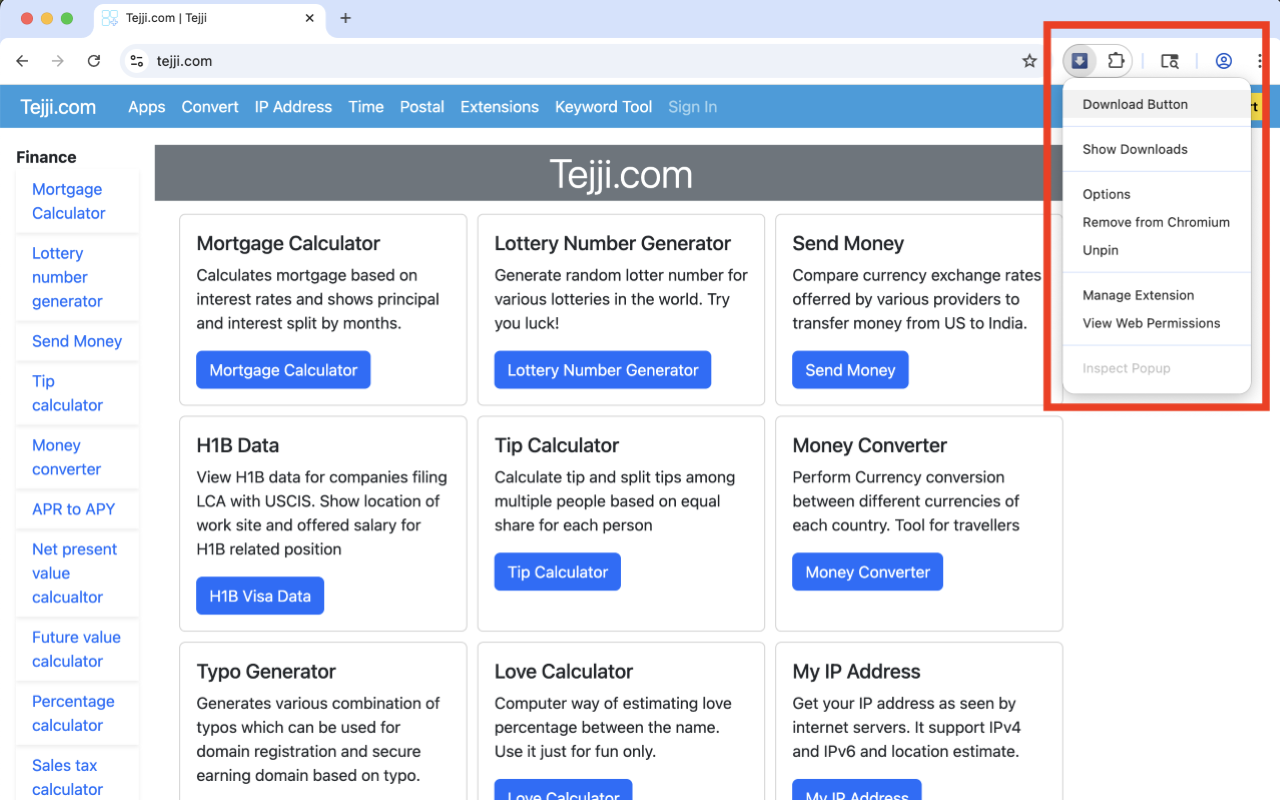Focus the address bar showing tejji.com
Screen dimensions: 1280x800
(x=580, y=61)
